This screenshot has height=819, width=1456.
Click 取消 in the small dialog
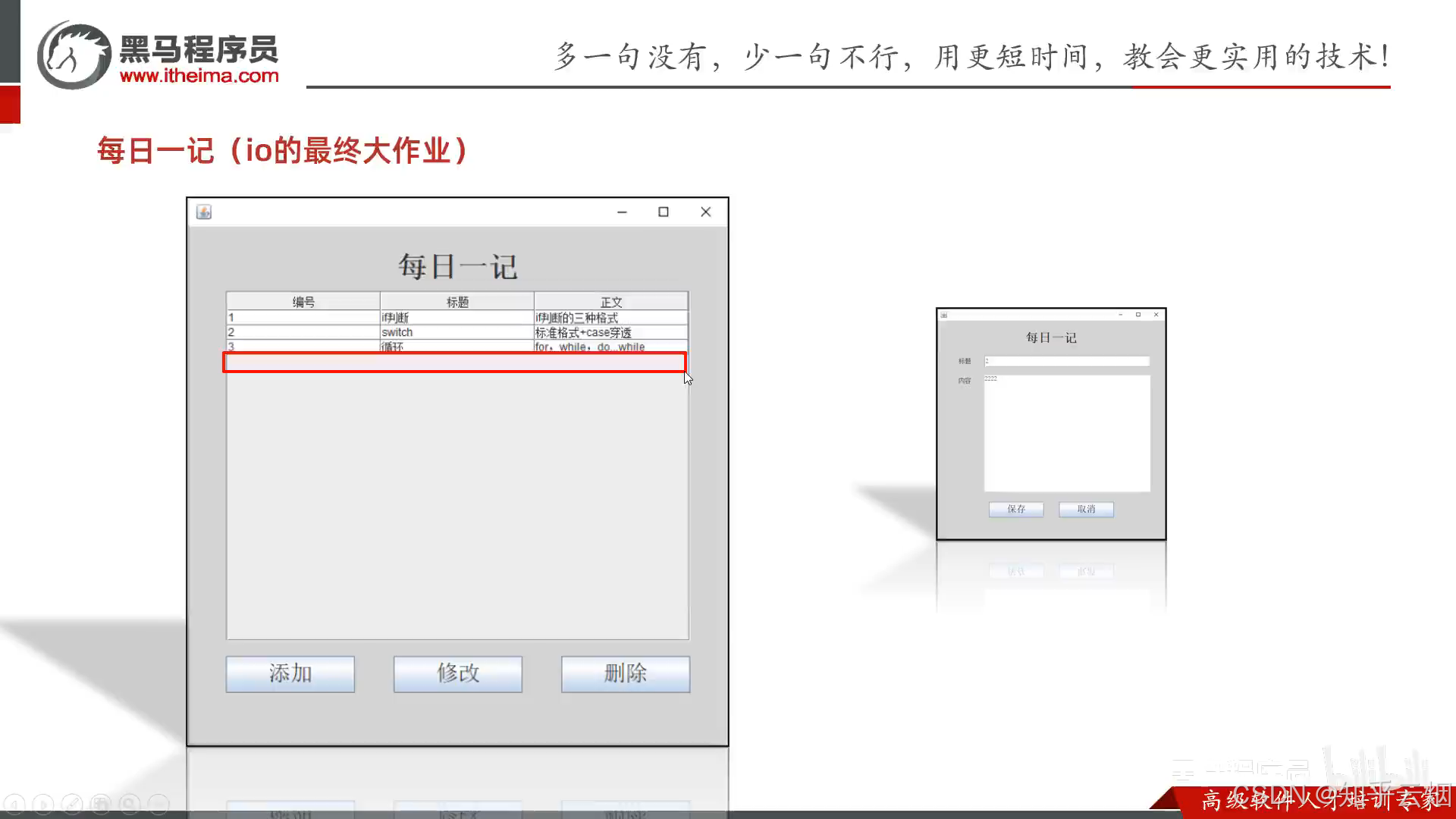click(x=1086, y=509)
